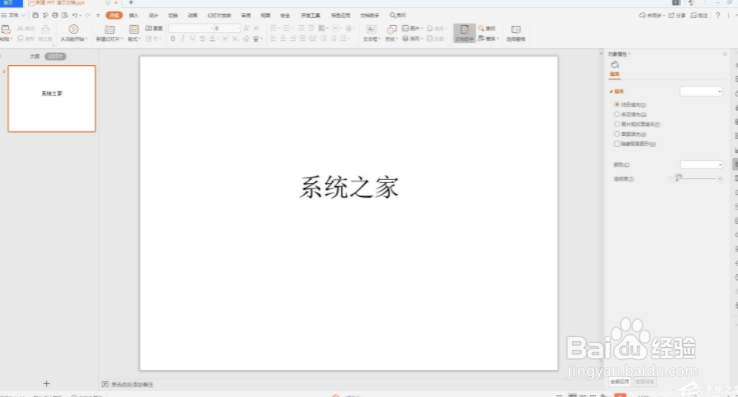Select Pattern fill radio button
The height and width of the screenshot is (397, 738).
pyautogui.click(x=617, y=134)
